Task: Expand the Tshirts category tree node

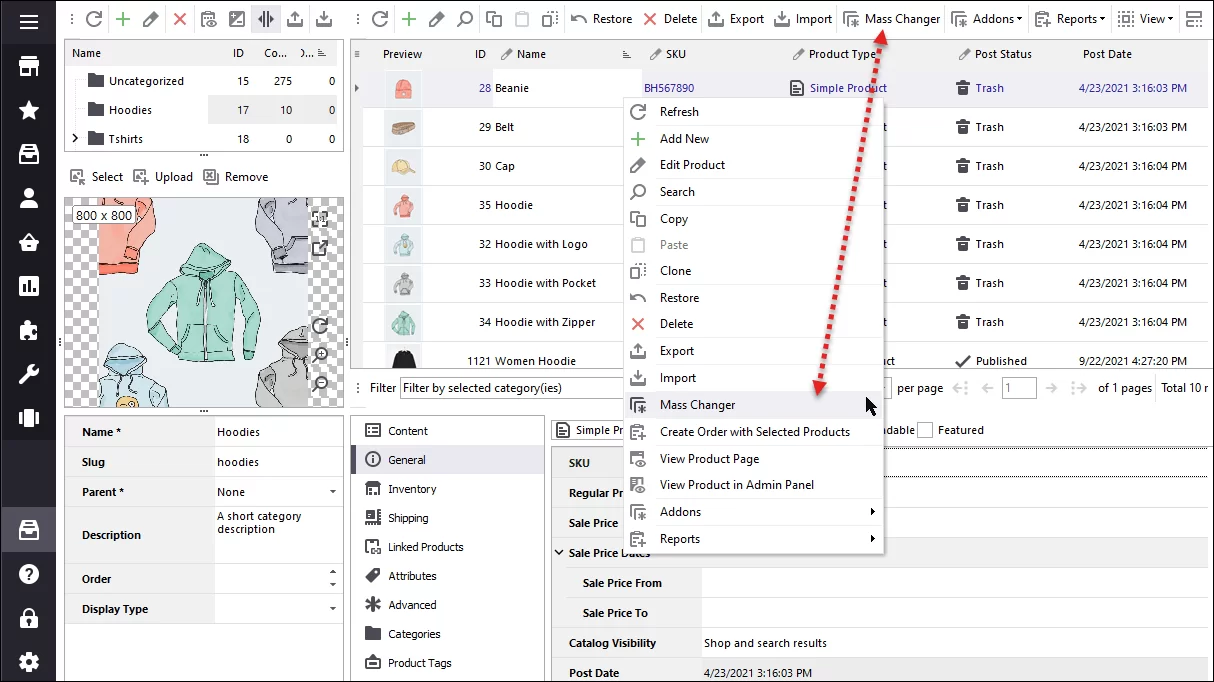Action: pyautogui.click(x=75, y=139)
